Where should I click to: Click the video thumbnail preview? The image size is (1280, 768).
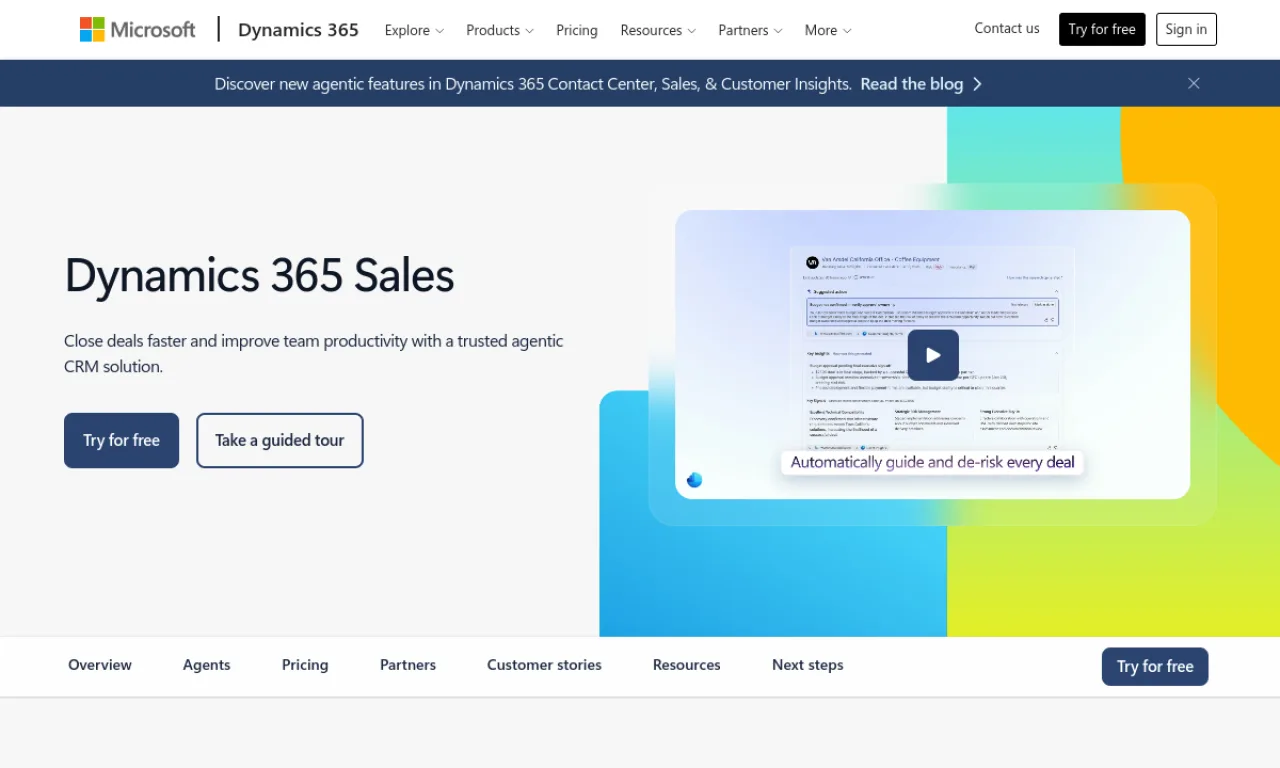[x=932, y=354]
